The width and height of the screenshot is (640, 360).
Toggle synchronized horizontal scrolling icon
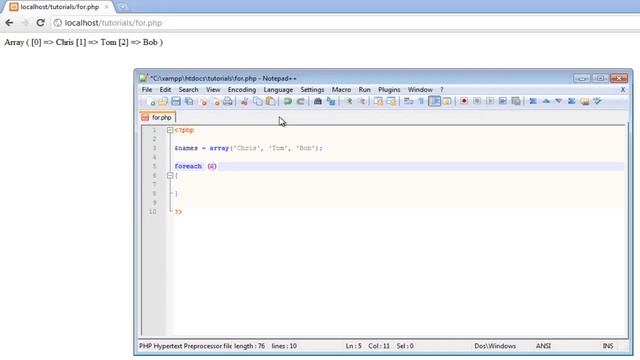tap(391, 101)
